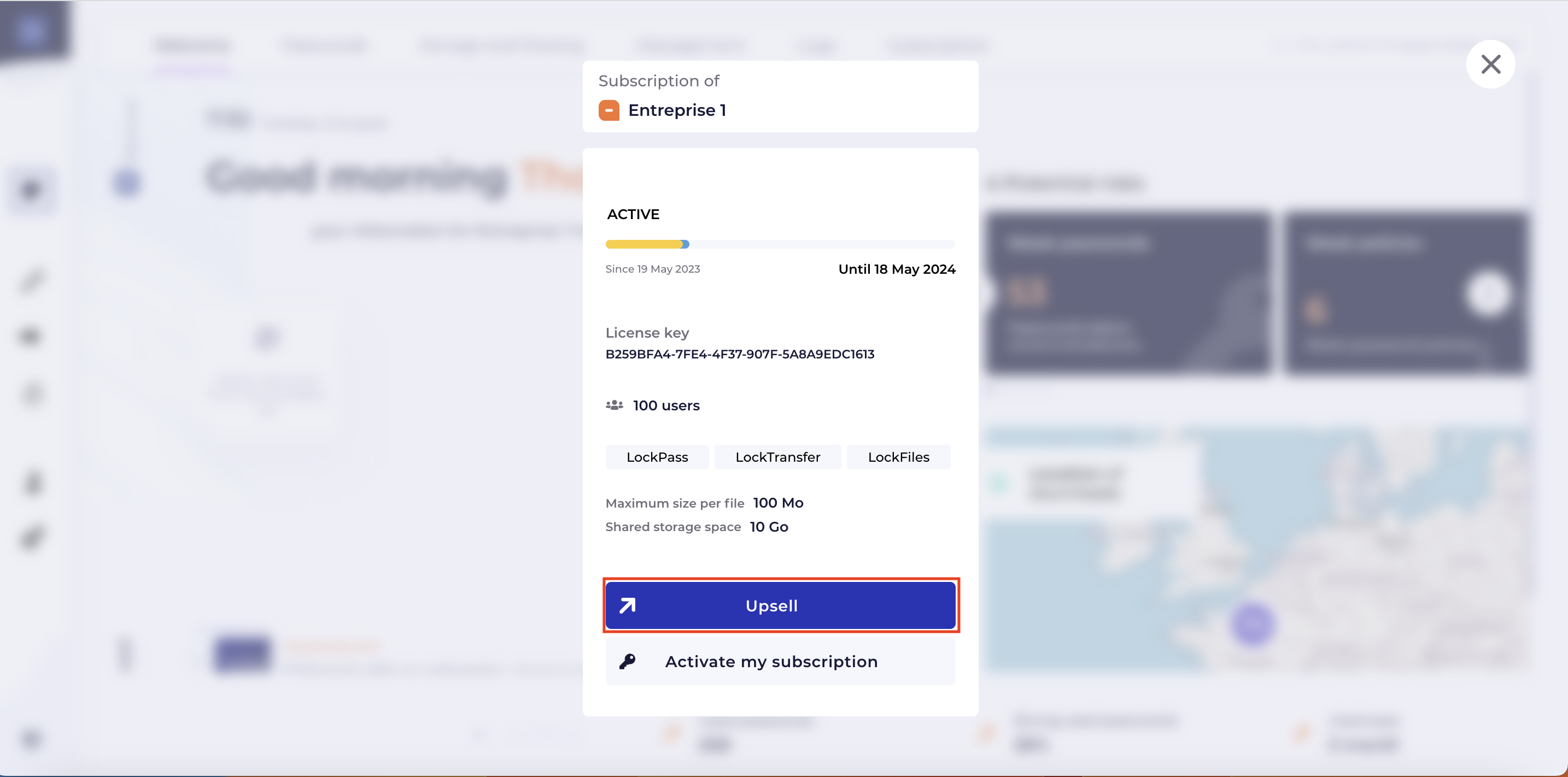Click the users group icon
The height and width of the screenshot is (777, 1568).
[614, 405]
